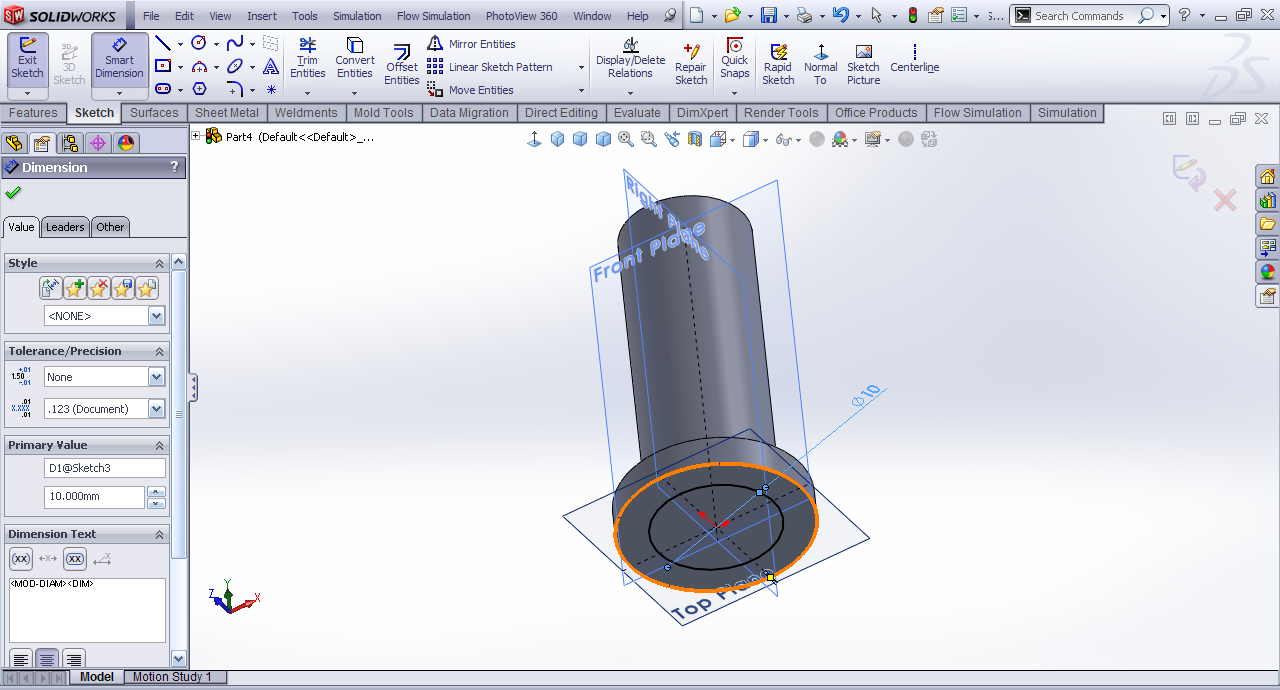The width and height of the screenshot is (1280, 690).
Task: Open the Repair Sketch tool
Action: click(691, 66)
